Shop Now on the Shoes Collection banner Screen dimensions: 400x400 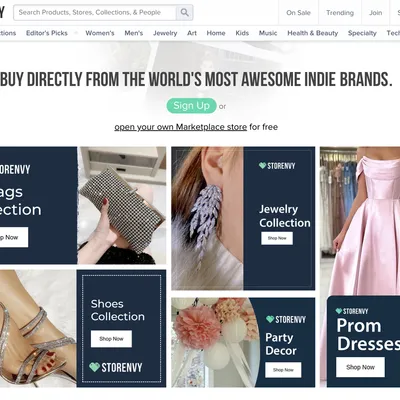tap(111, 339)
